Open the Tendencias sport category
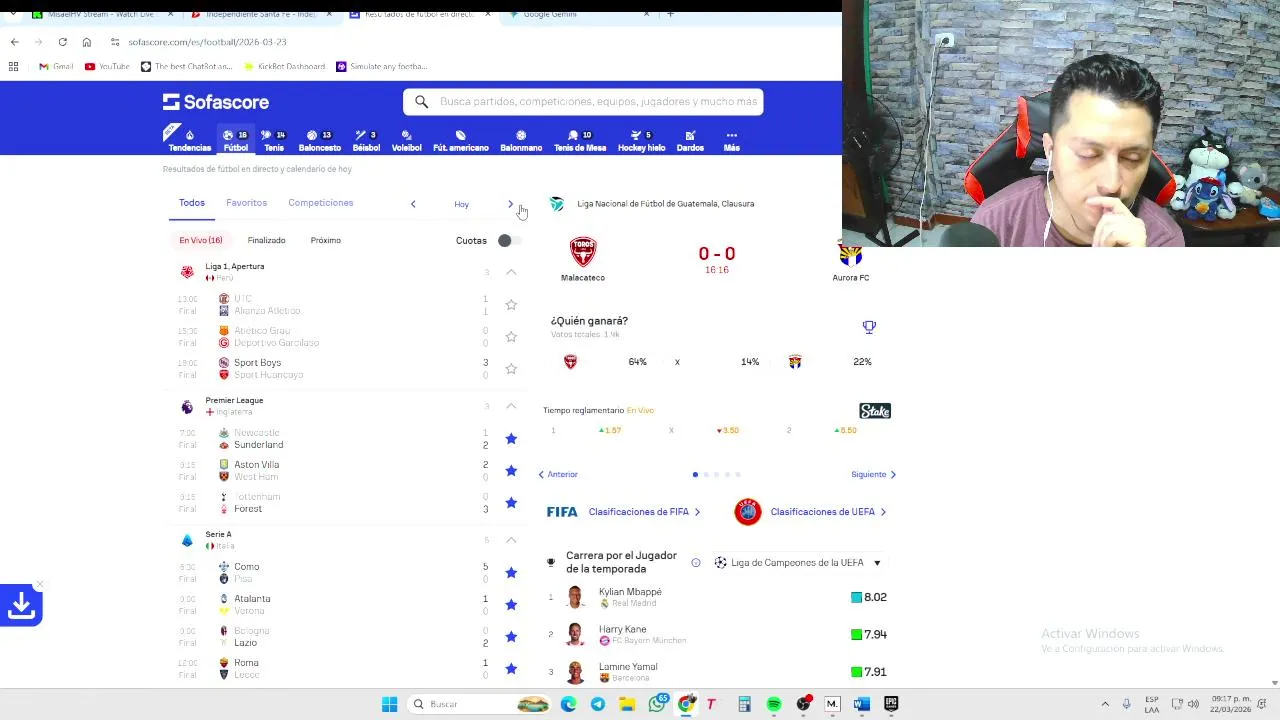This screenshot has height=720, width=1280. pyautogui.click(x=189, y=140)
